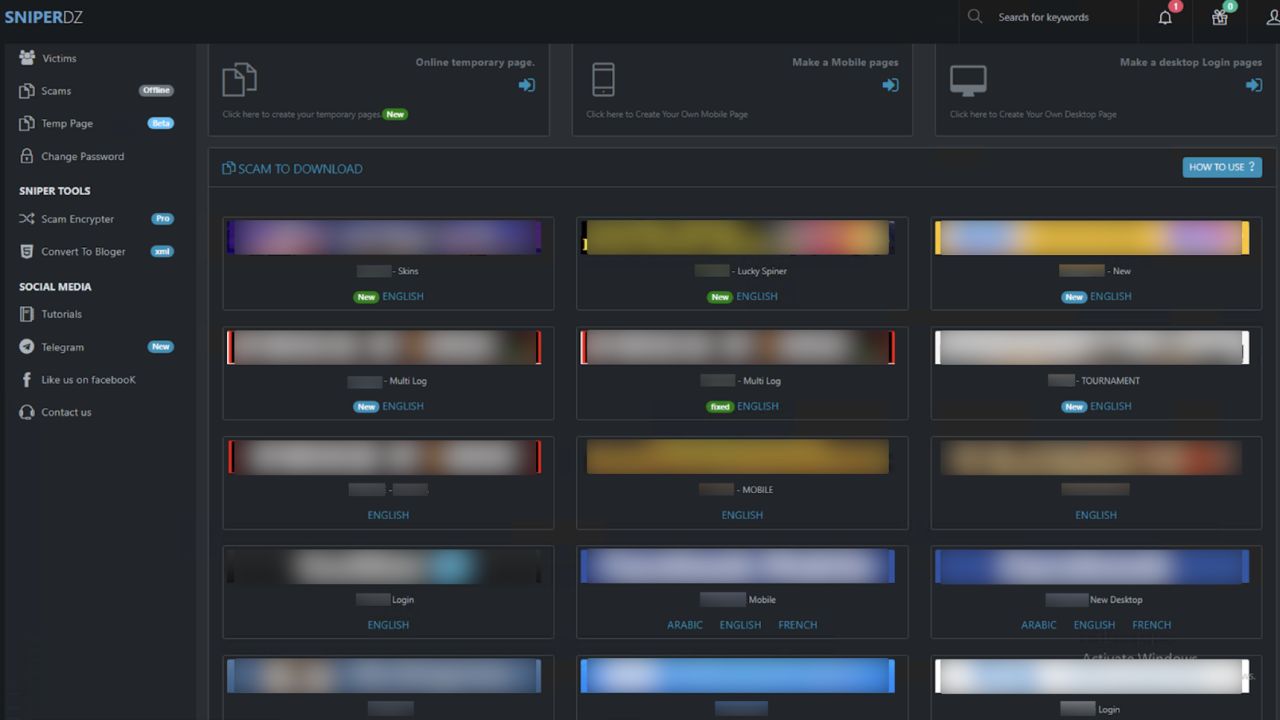Image resolution: width=1280 pixels, height=720 pixels.
Task: Click the Telegram paper-plane icon
Action: pyautogui.click(x=27, y=347)
